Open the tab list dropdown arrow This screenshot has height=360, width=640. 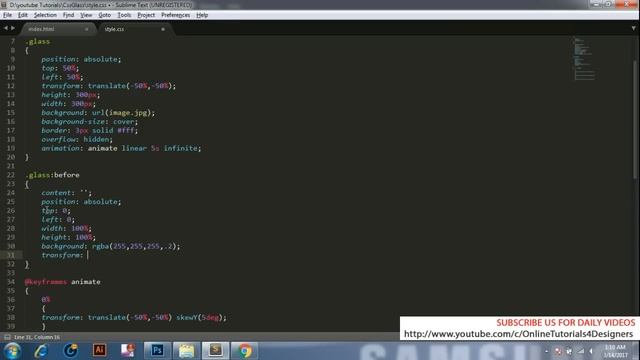pyautogui.click(x=633, y=28)
